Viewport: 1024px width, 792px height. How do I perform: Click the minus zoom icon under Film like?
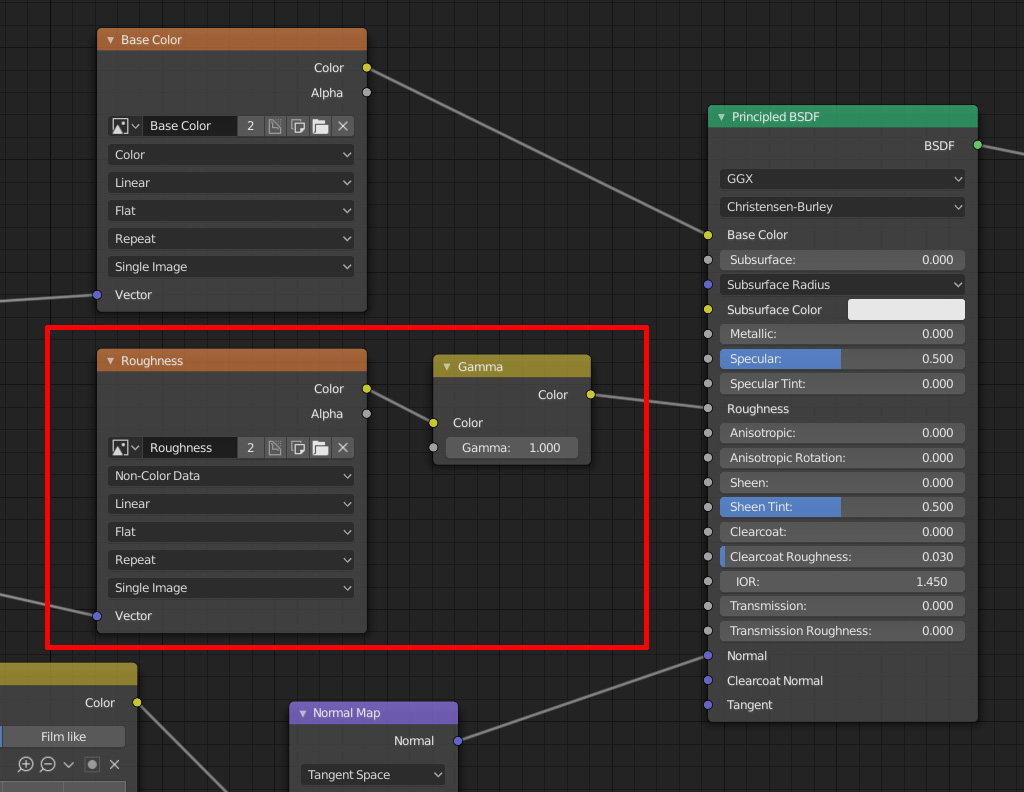[x=48, y=765]
